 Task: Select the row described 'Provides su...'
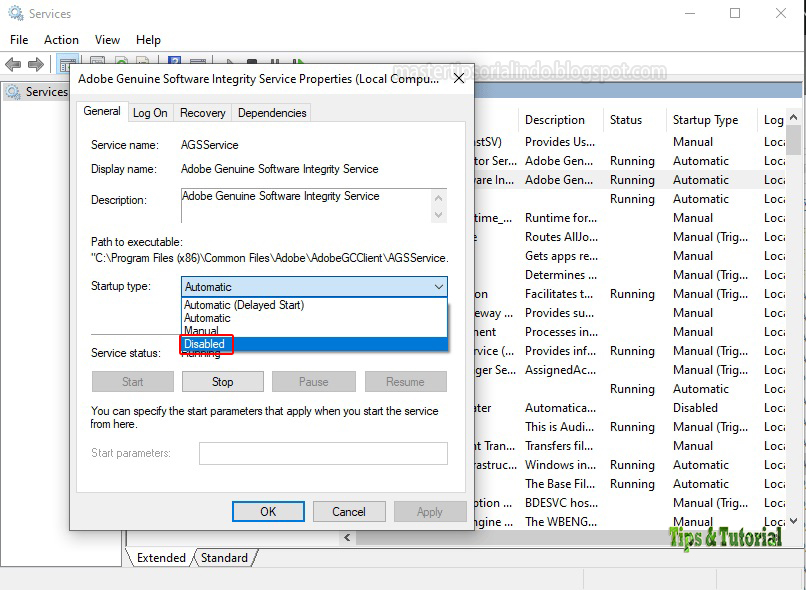pyautogui.click(x=630, y=313)
